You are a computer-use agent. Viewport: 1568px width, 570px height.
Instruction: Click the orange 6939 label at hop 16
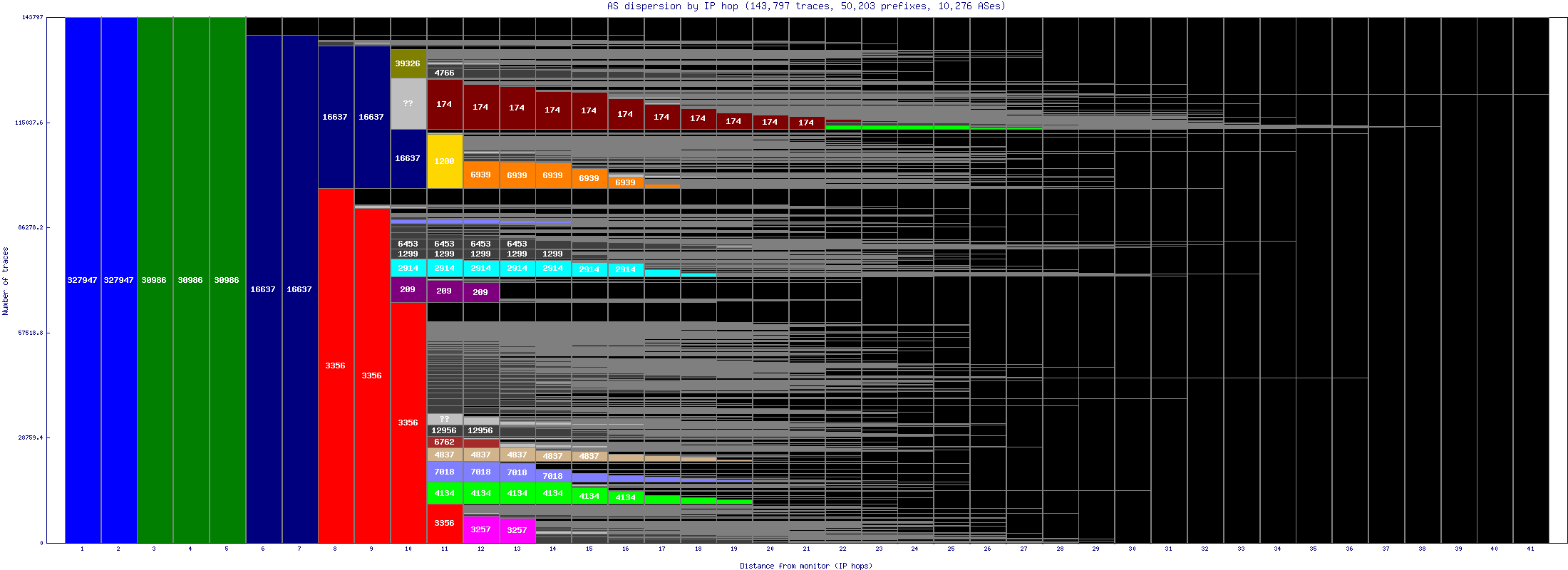tap(626, 182)
